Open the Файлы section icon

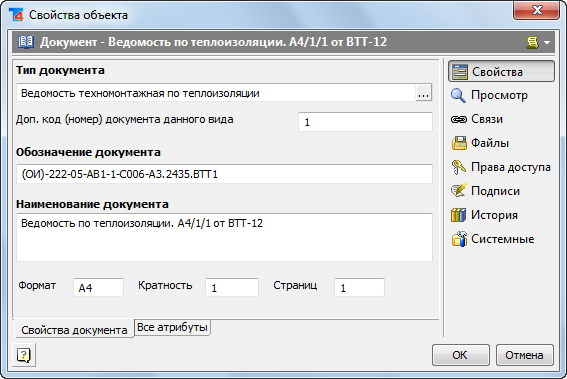[x=459, y=143]
